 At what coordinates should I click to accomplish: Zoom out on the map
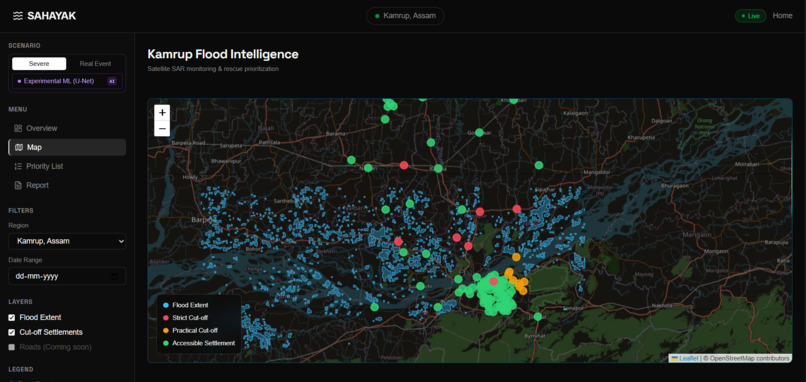[x=162, y=129]
